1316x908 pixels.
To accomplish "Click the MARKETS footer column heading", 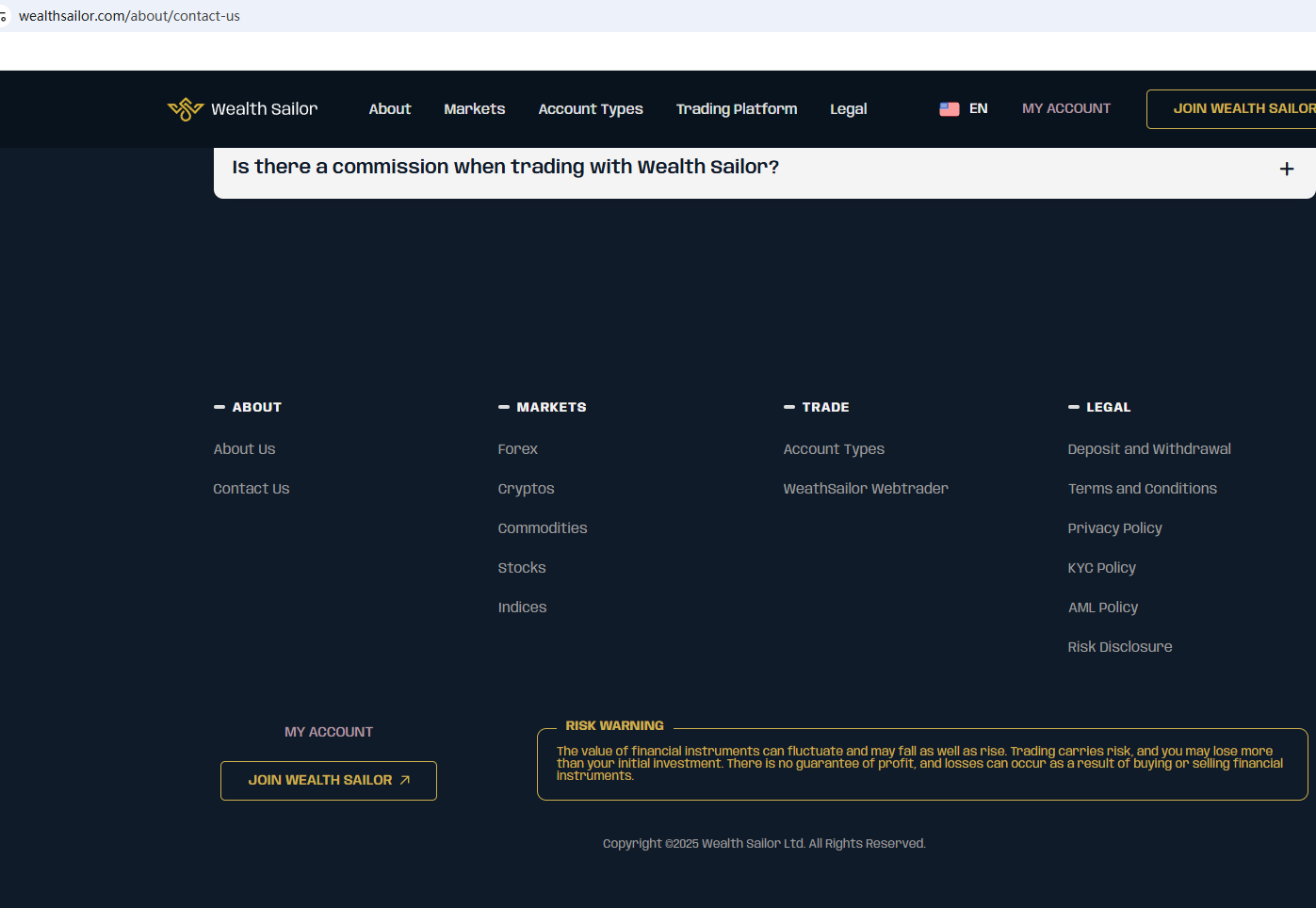I will tap(552, 407).
